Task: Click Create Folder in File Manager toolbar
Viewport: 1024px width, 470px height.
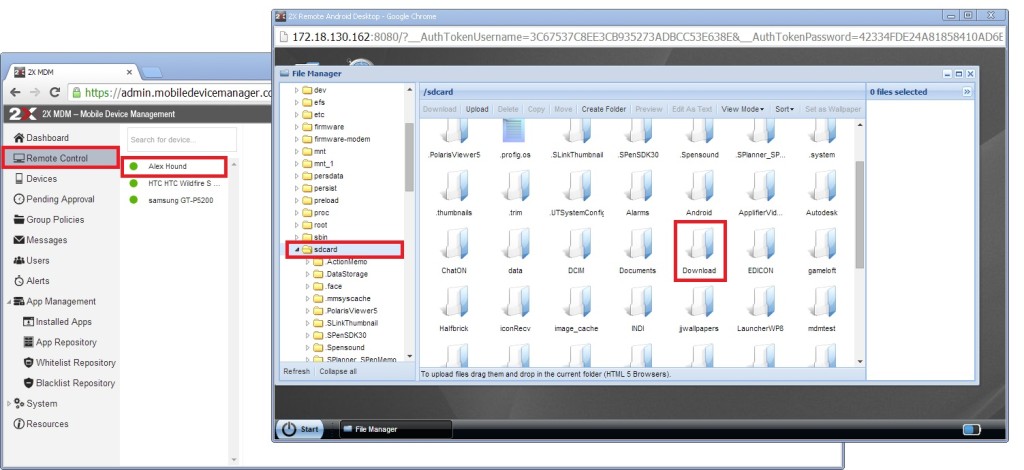Action: pos(603,109)
